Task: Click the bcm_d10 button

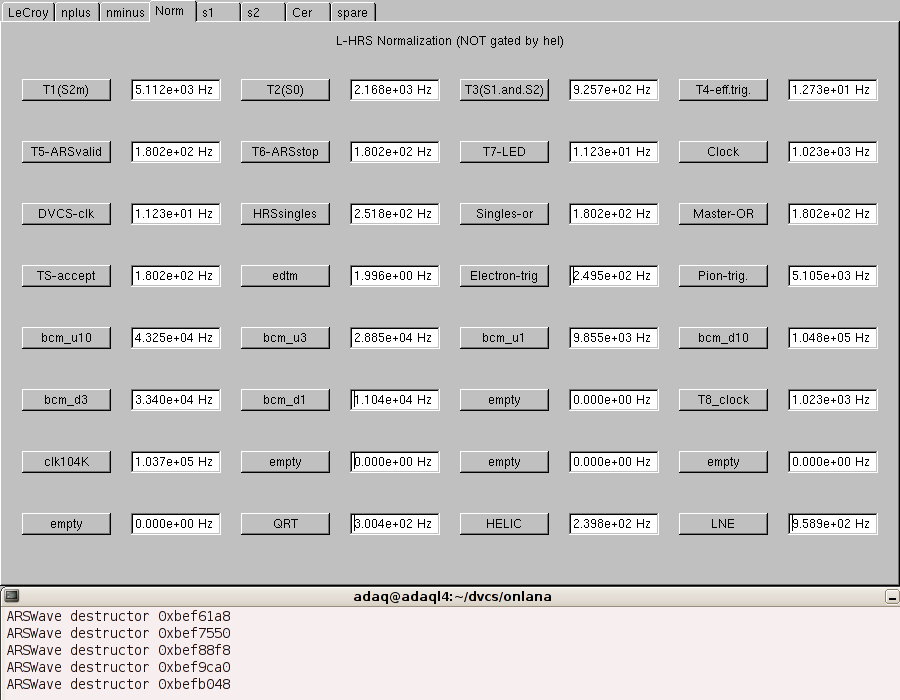Action: coord(723,337)
